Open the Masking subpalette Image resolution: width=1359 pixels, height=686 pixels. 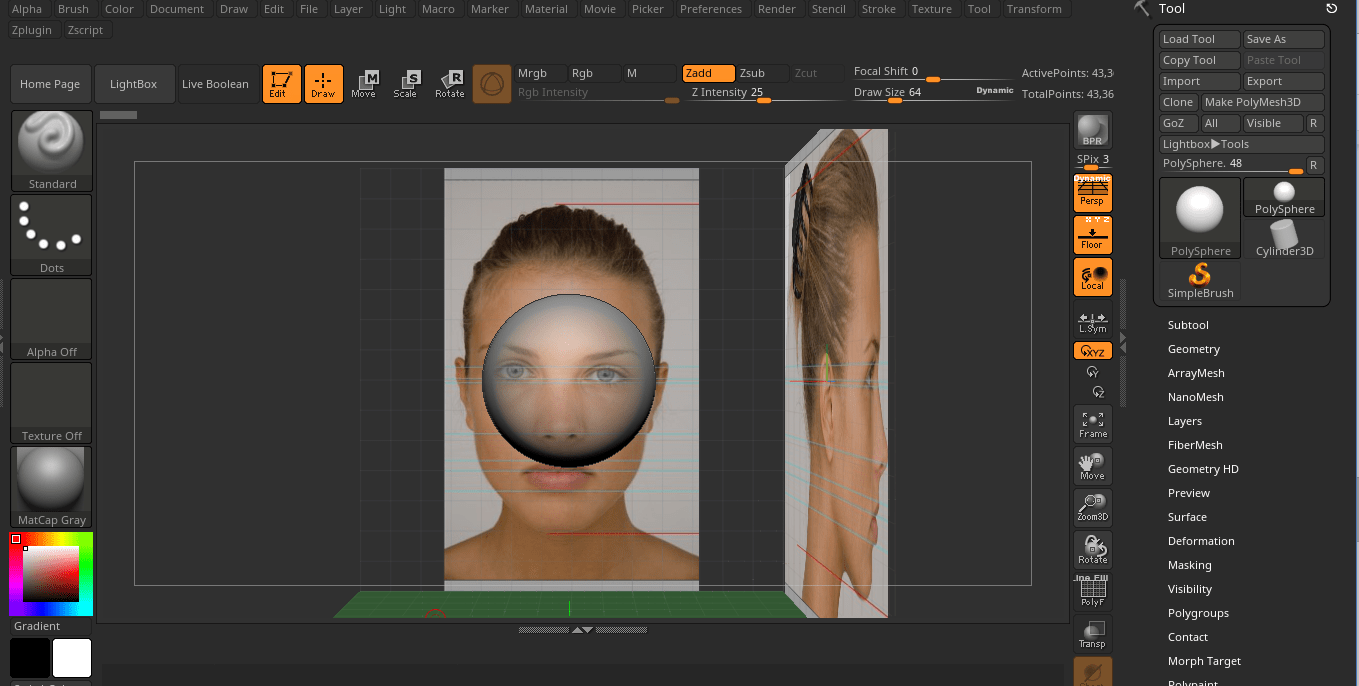point(1189,564)
